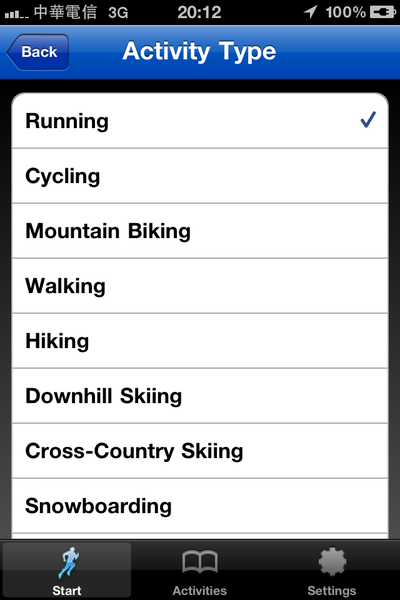Switch to the Settings tab label
Viewport: 400px width, 600px height.
point(332,590)
